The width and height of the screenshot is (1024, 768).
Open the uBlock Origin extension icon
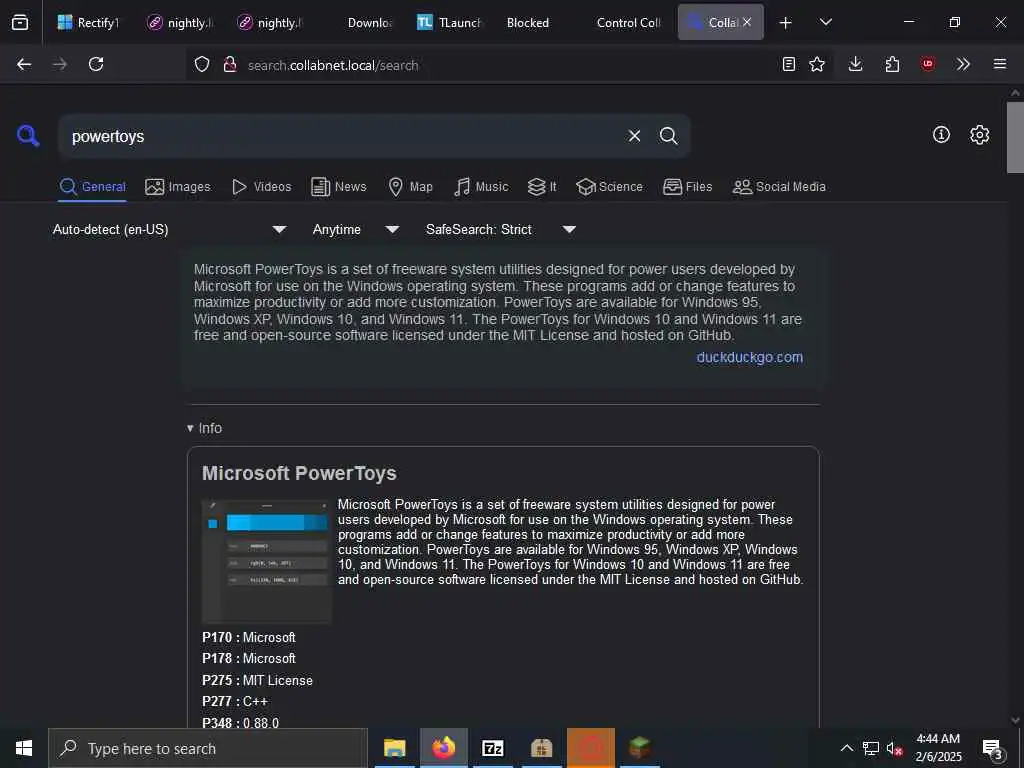click(928, 64)
